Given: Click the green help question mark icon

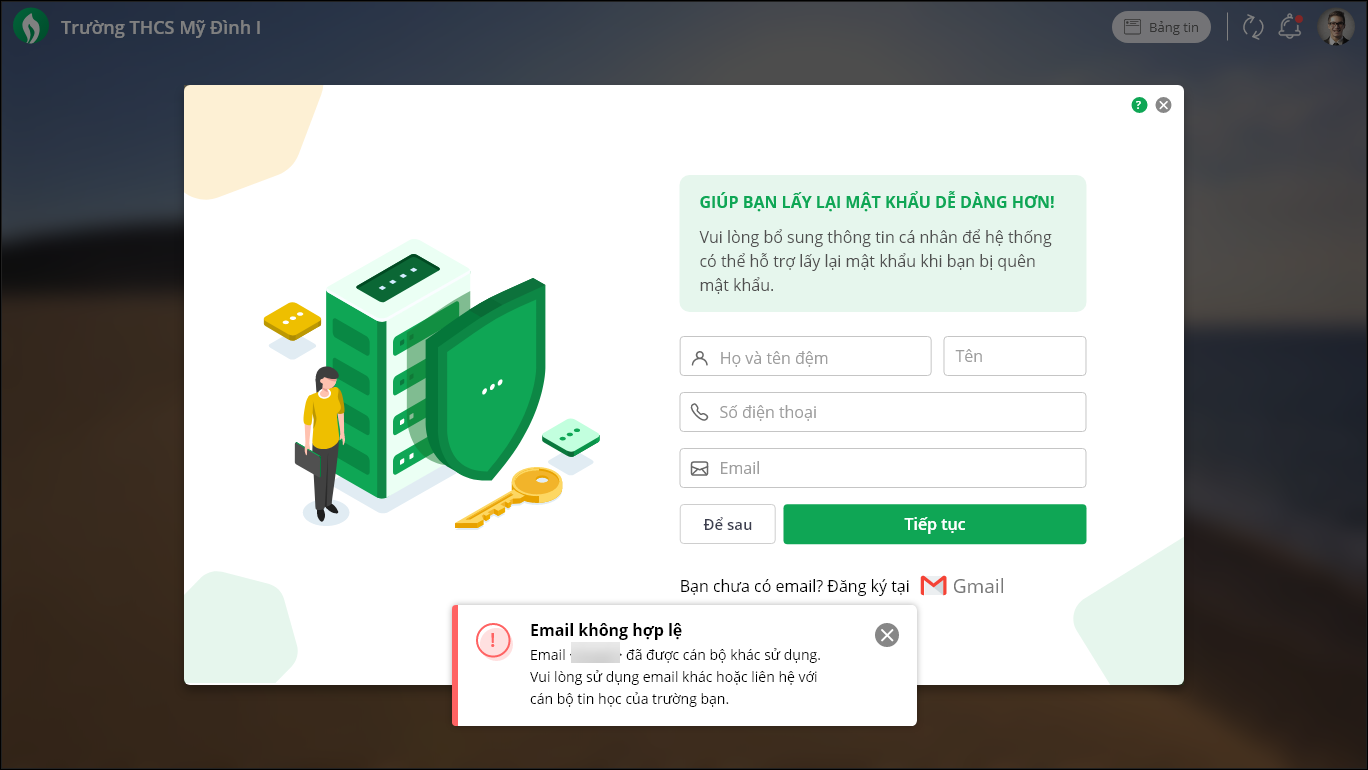Looking at the screenshot, I should [x=1139, y=105].
